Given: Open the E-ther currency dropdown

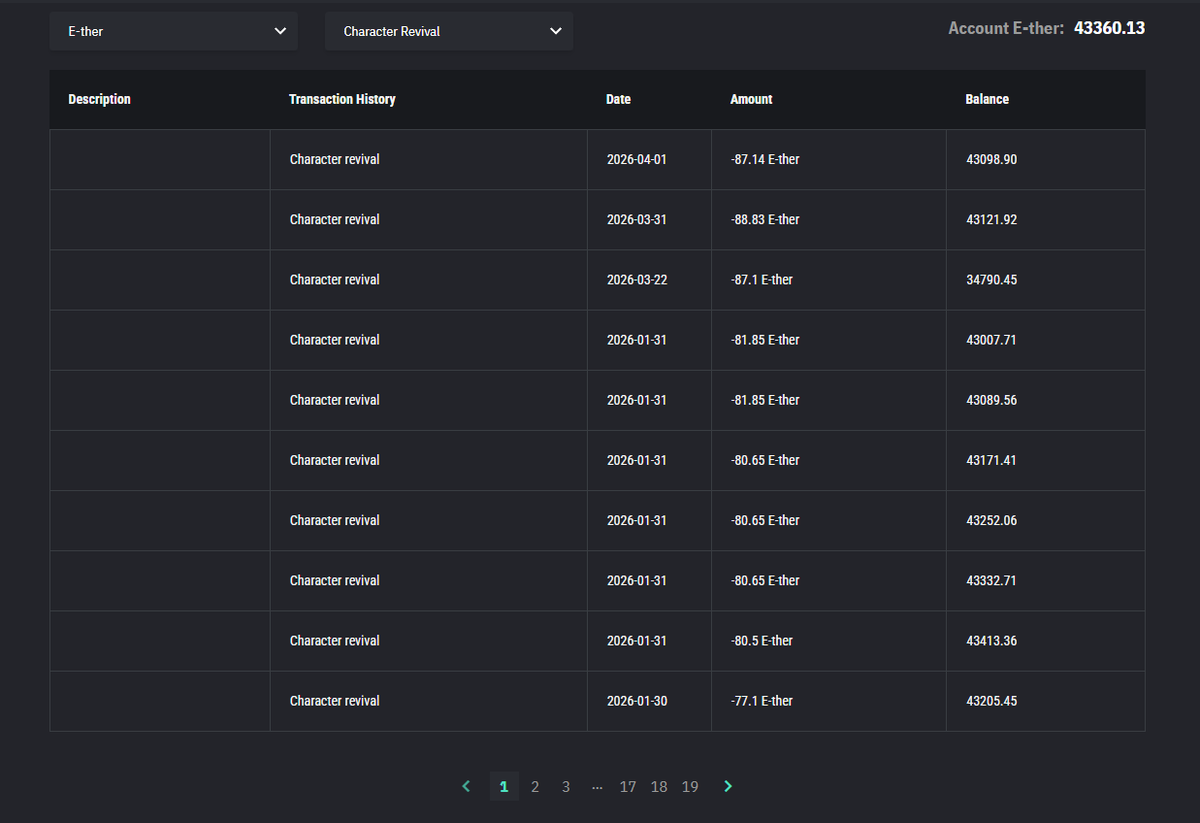Looking at the screenshot, I should pyautogui.click(x=174, y=31).
